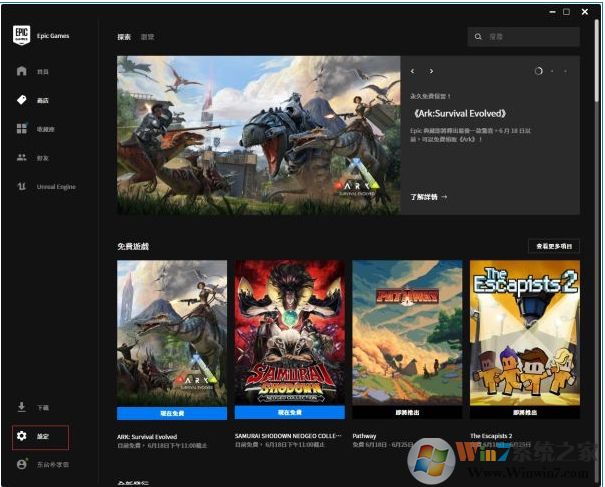
Task: Open the Store tag icon
Action: [x=22, y=100]
